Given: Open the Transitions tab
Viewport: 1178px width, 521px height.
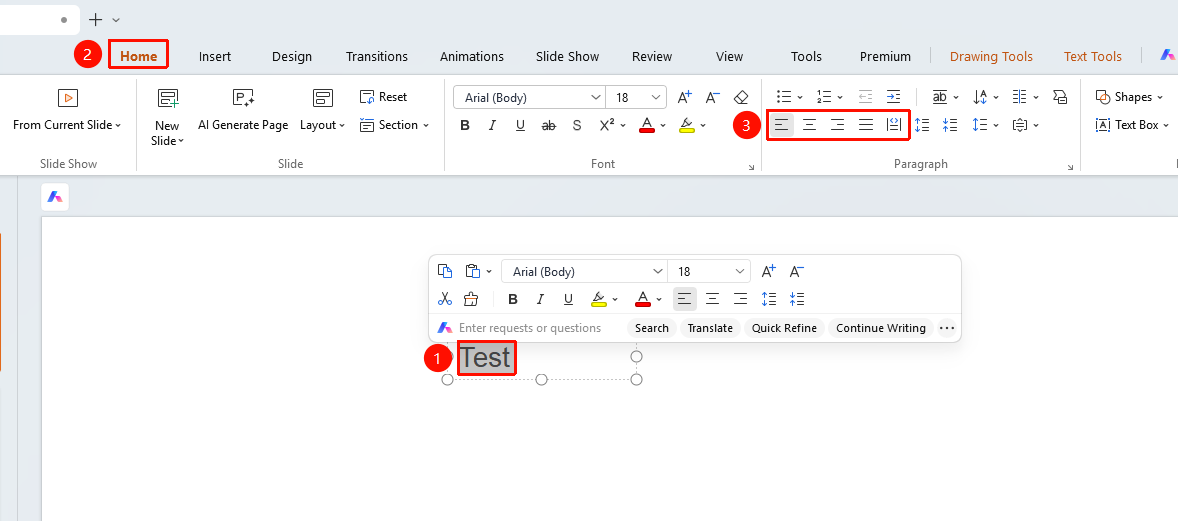Looking at the screenshot, I should click(x=376, y=56).
